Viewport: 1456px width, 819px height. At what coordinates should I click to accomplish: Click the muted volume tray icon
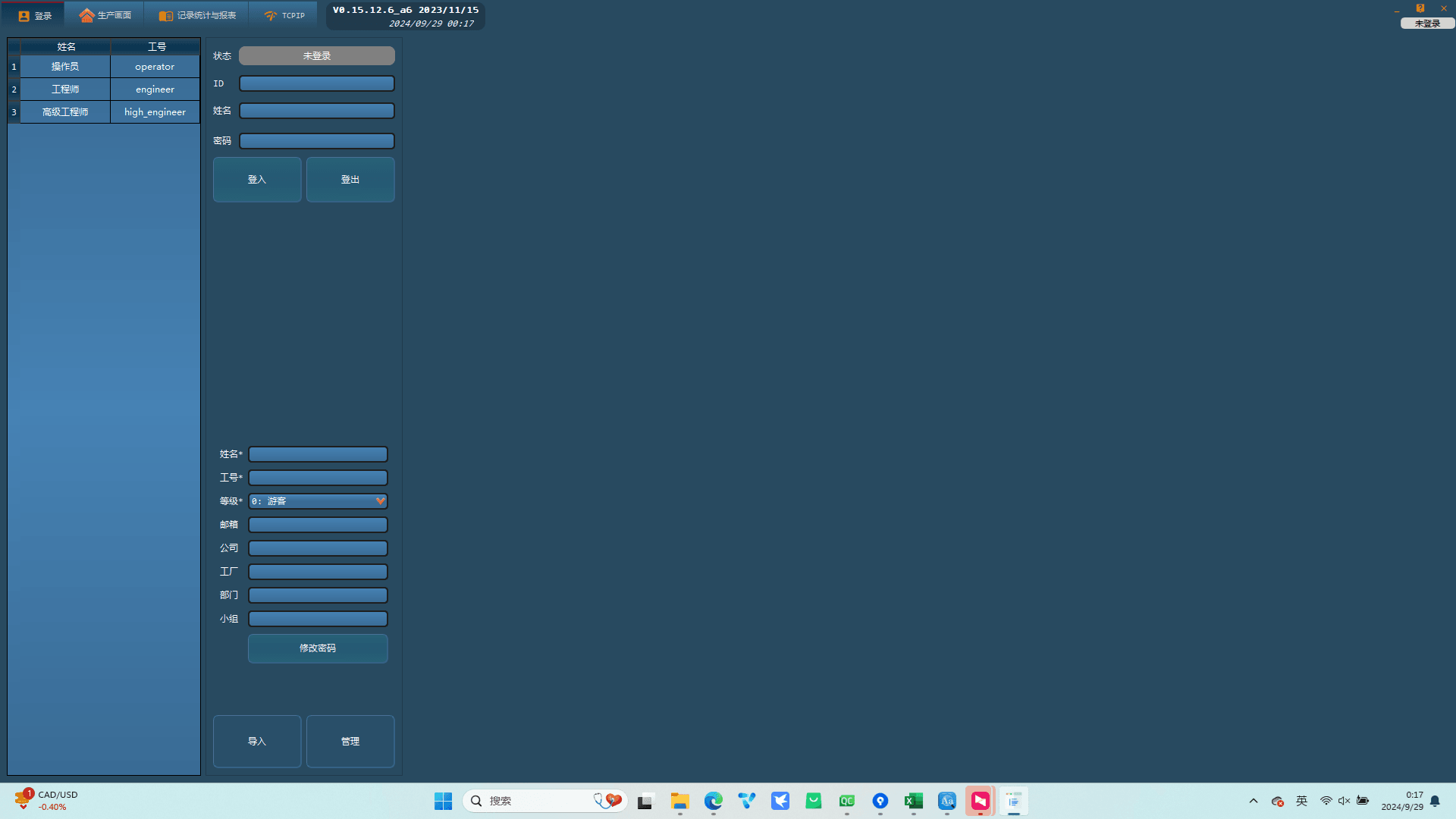[x=1344, y=801]
